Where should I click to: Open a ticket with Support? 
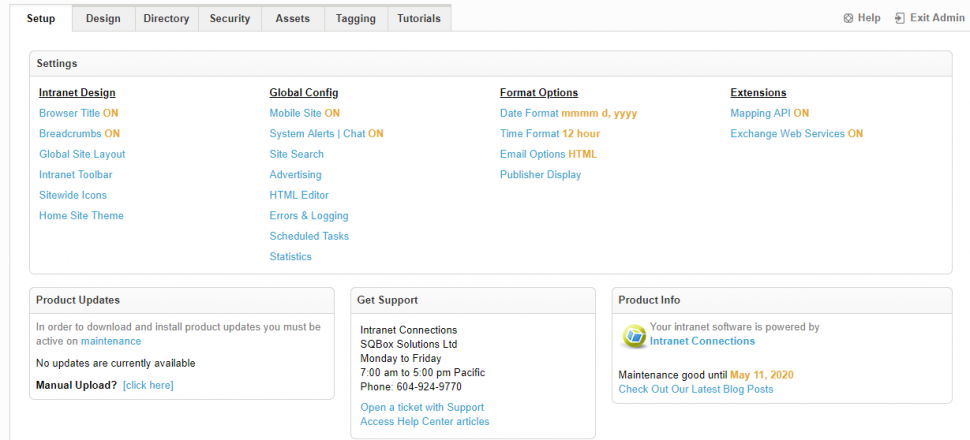pos(422,407)
